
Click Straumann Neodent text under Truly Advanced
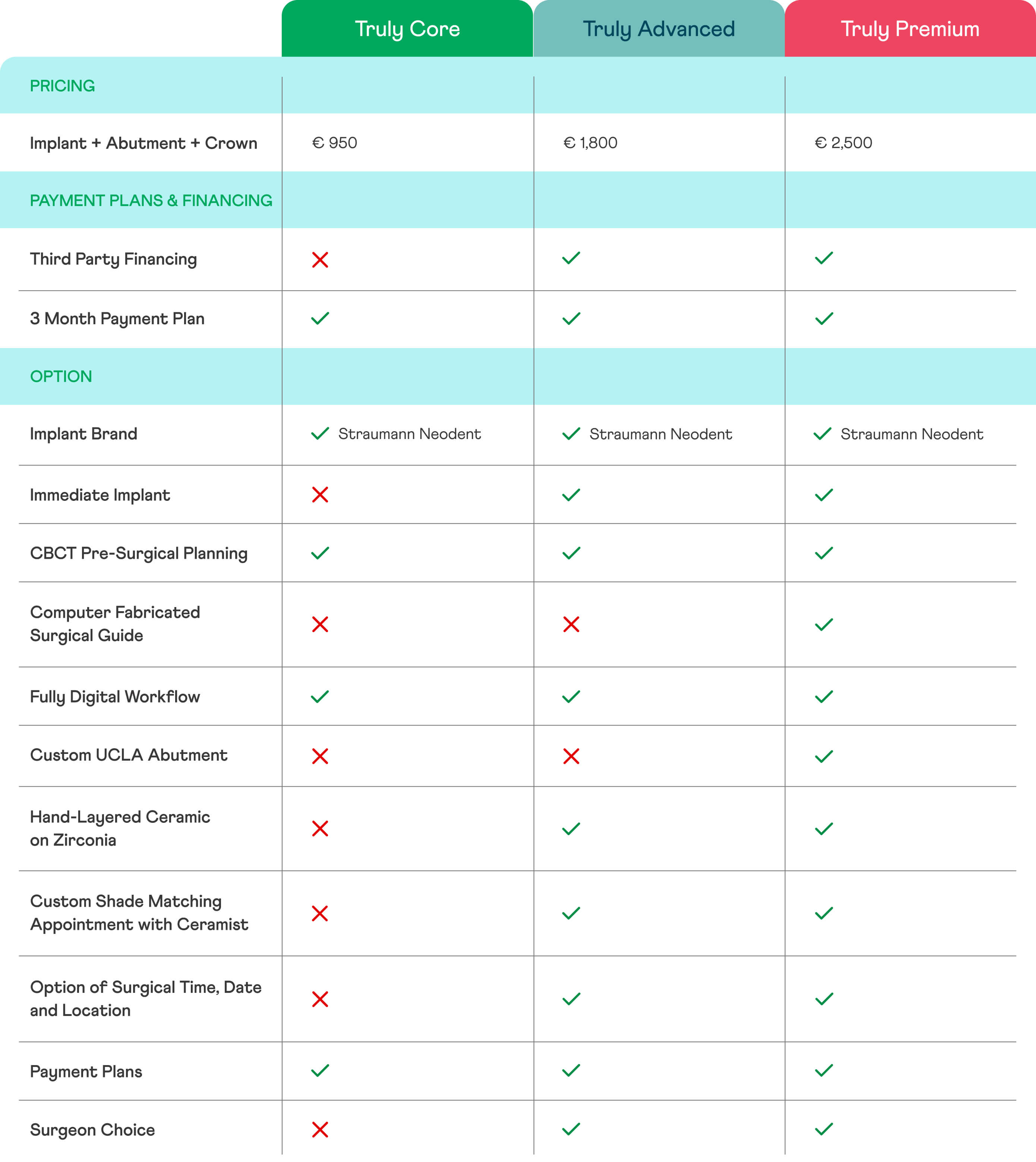pos(660,435)
